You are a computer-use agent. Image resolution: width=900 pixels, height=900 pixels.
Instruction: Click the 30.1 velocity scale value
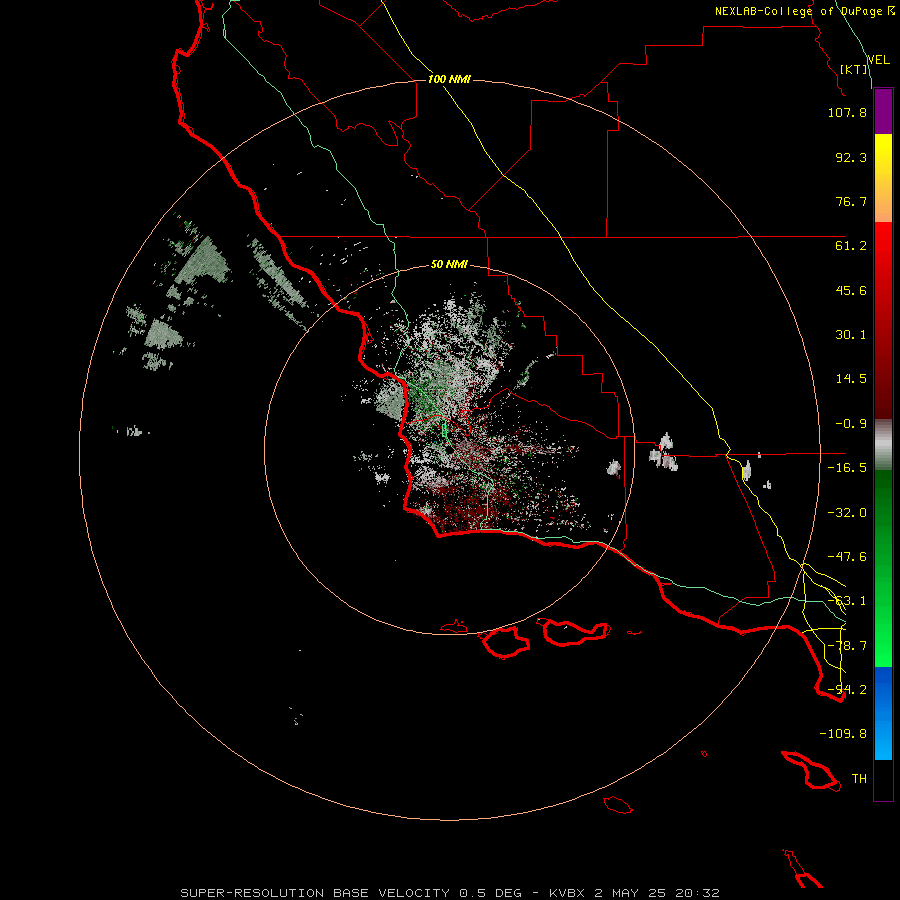coord(851,335)
